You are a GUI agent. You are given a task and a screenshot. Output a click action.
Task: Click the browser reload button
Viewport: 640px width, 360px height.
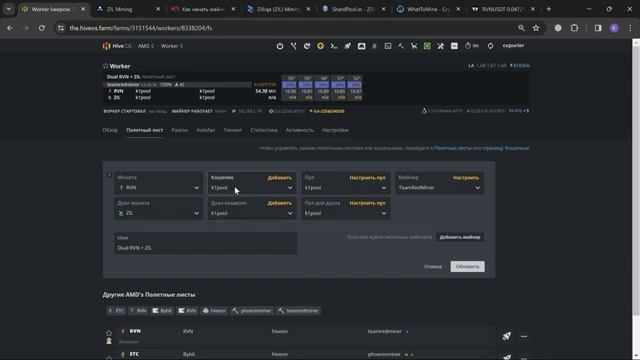42,28
